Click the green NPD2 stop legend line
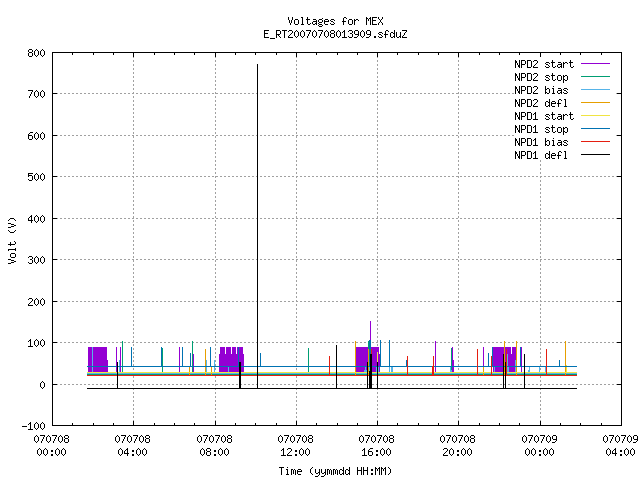This screenshot has height=480, width=640. tap(596, 77)
